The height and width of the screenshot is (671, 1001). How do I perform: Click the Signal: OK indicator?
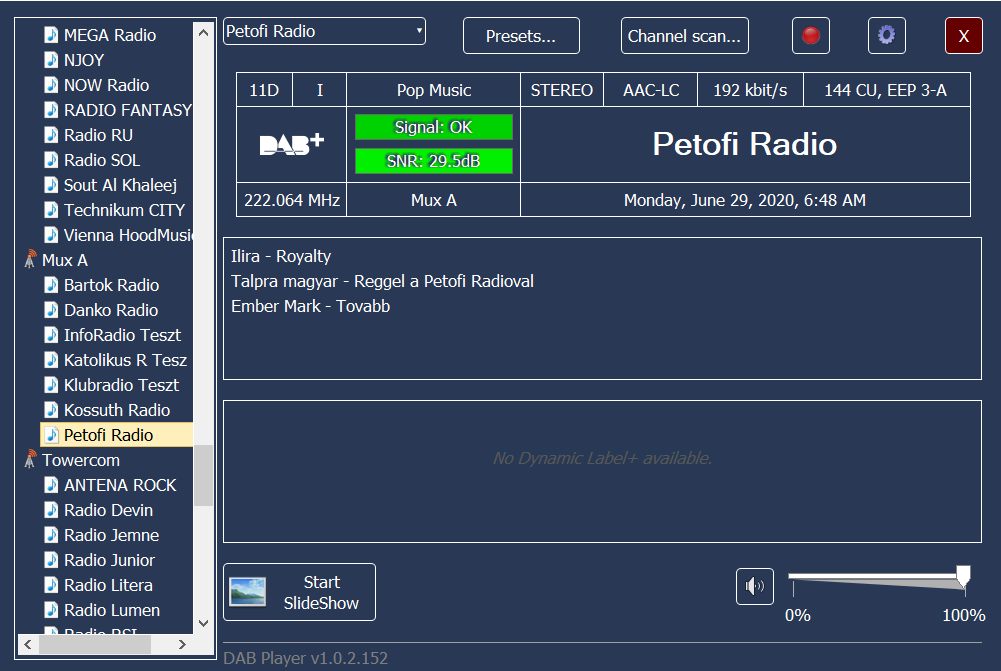(433, 127)
